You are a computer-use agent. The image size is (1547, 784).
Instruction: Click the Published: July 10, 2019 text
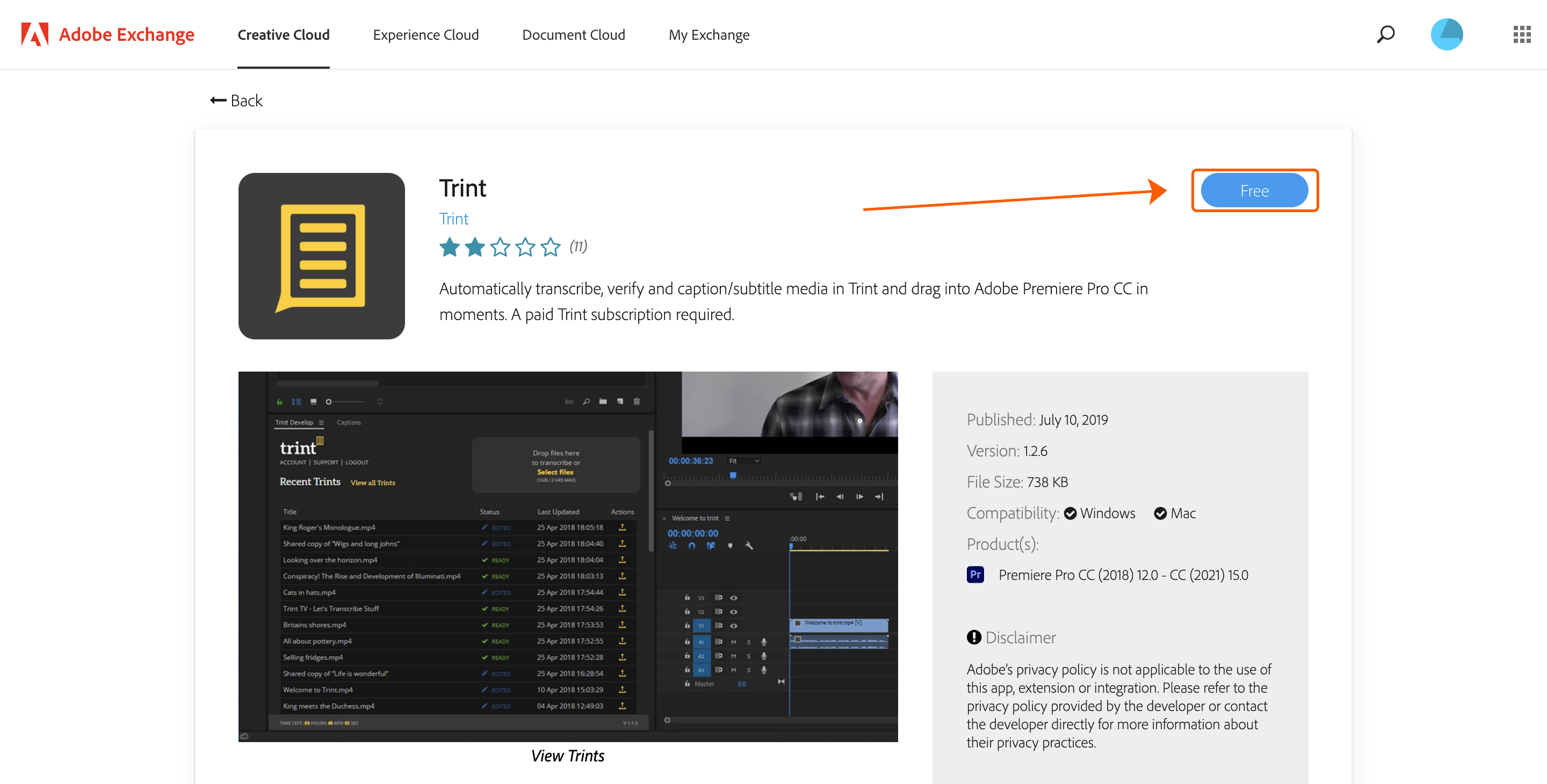pyautogui.click(x=1037, y=419)
